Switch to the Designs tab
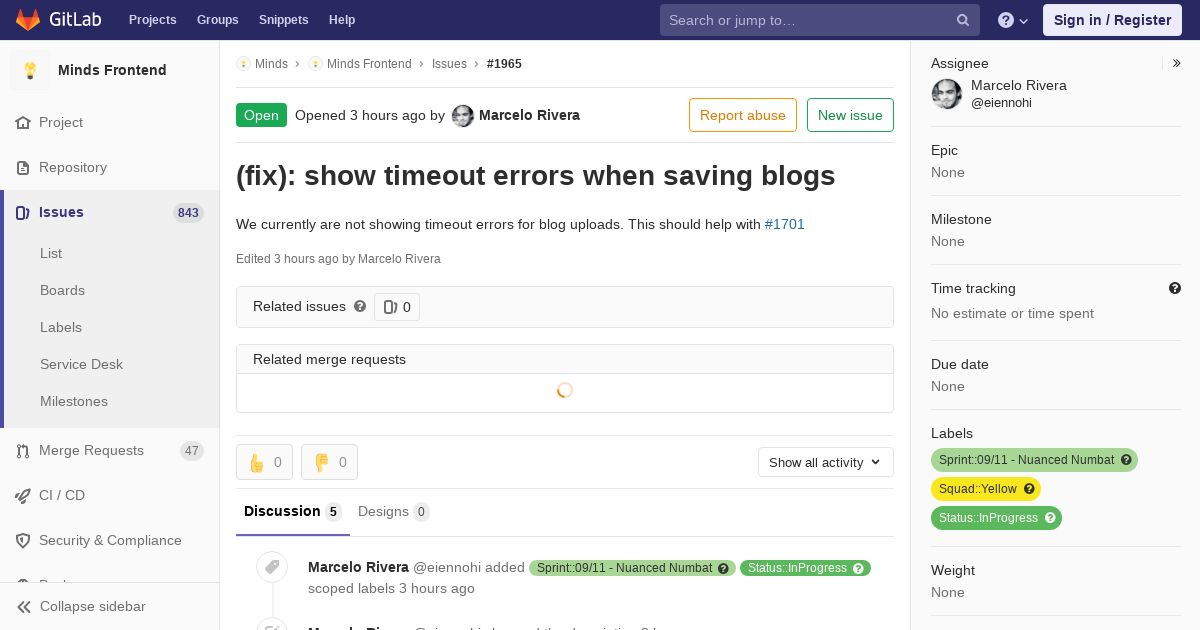The image size is (1200, 630). click(393, 512)
